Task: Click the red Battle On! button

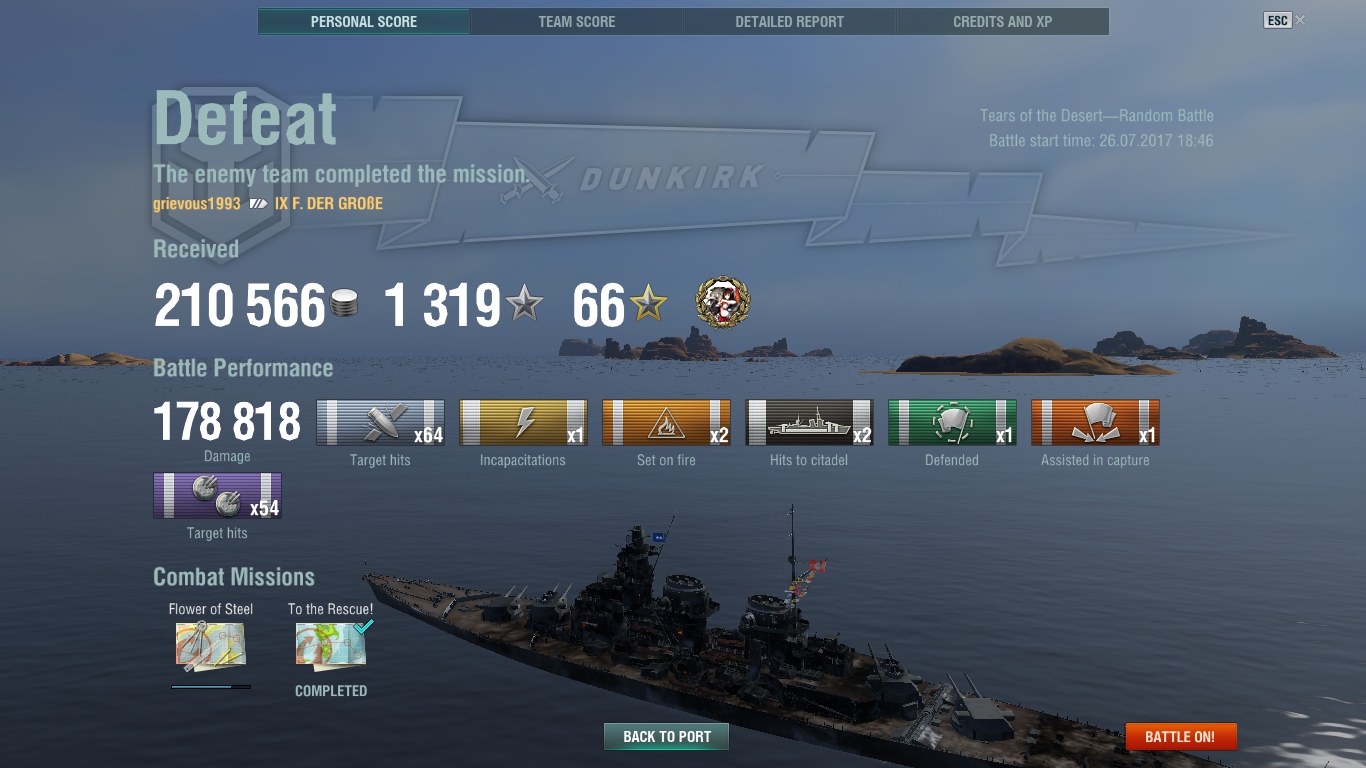Action: coord(1181,737)
